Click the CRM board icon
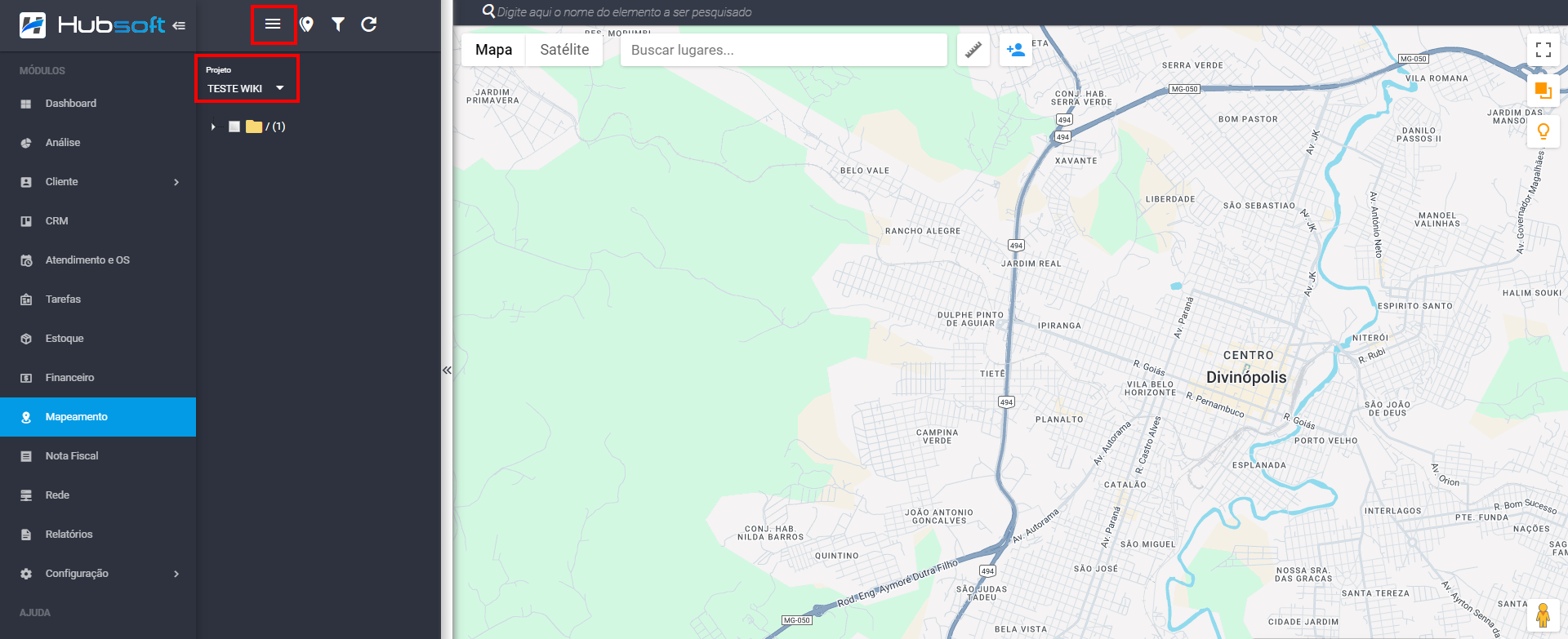This screenshot has height=639, width=1568. [26, 221]
